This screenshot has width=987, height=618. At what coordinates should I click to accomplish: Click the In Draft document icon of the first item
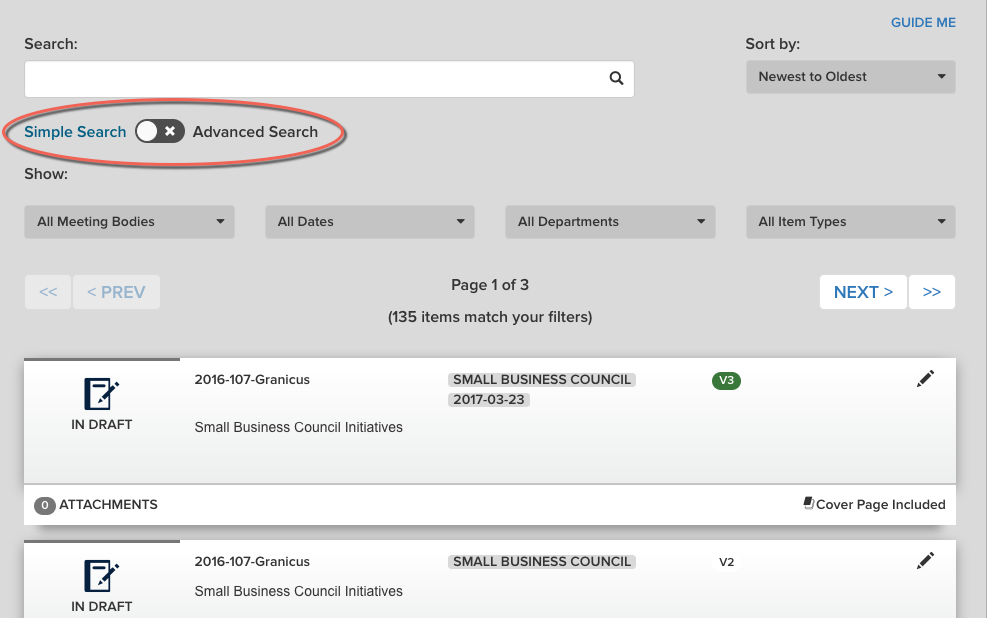pos(102,394)
